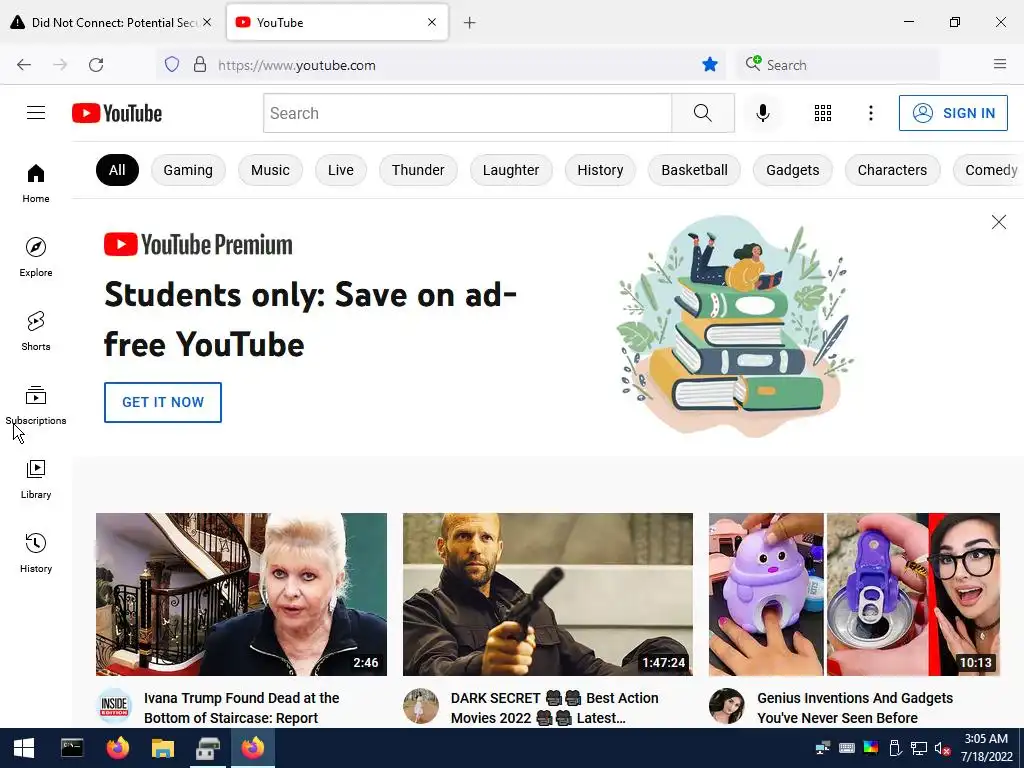The height and width of the screenshot is (768, 1024).
Task: Reload the page with refresh icon
Action: pyautogui.click(x=96, y=65)
